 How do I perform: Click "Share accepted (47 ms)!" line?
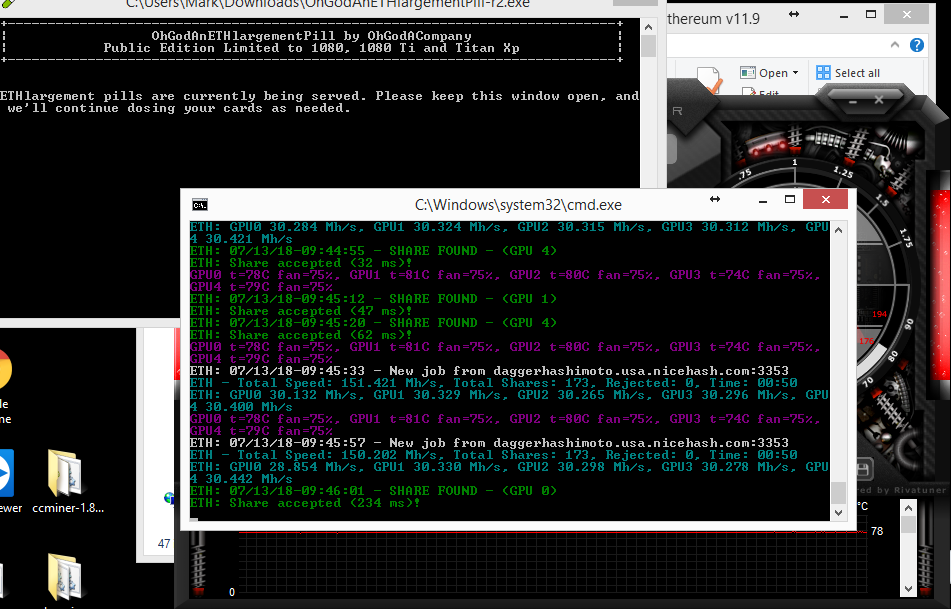click(301, 311)
